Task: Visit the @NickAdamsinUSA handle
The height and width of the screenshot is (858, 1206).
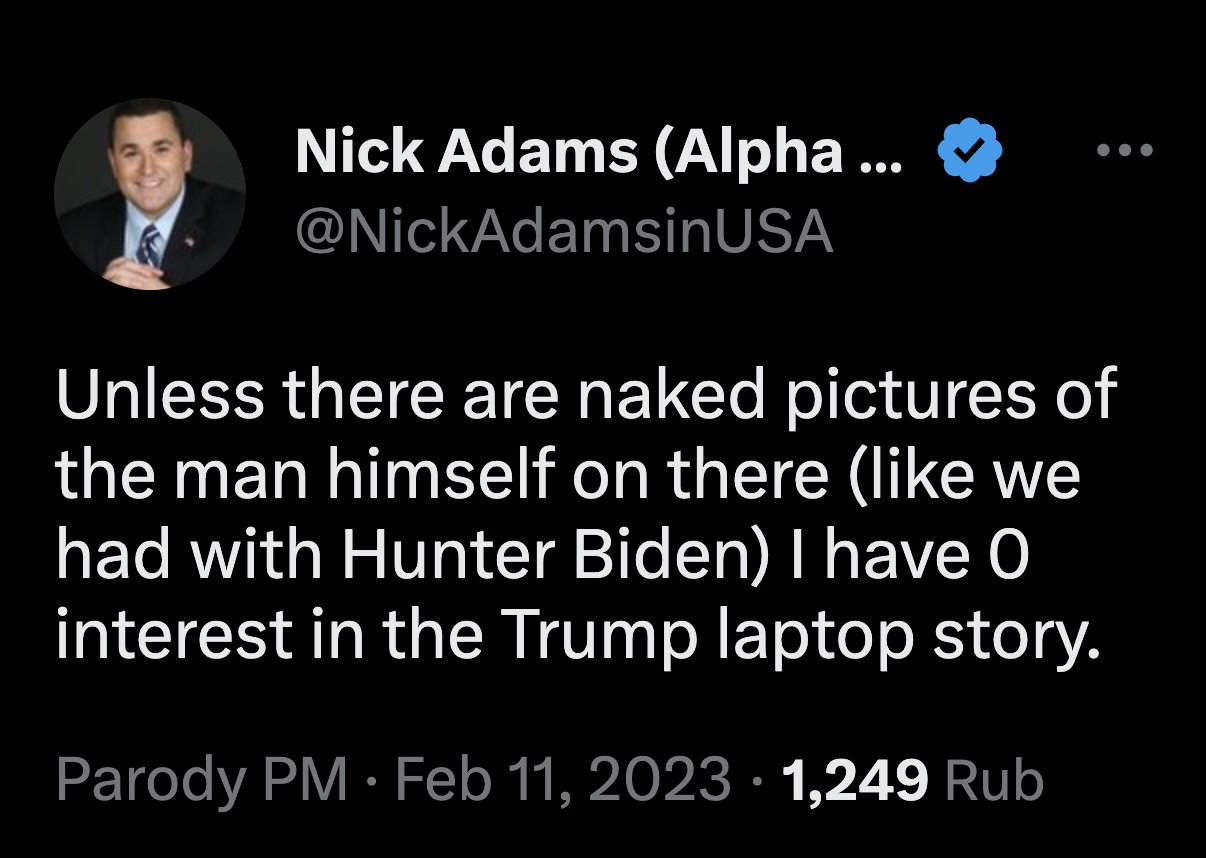Action: 564,233
